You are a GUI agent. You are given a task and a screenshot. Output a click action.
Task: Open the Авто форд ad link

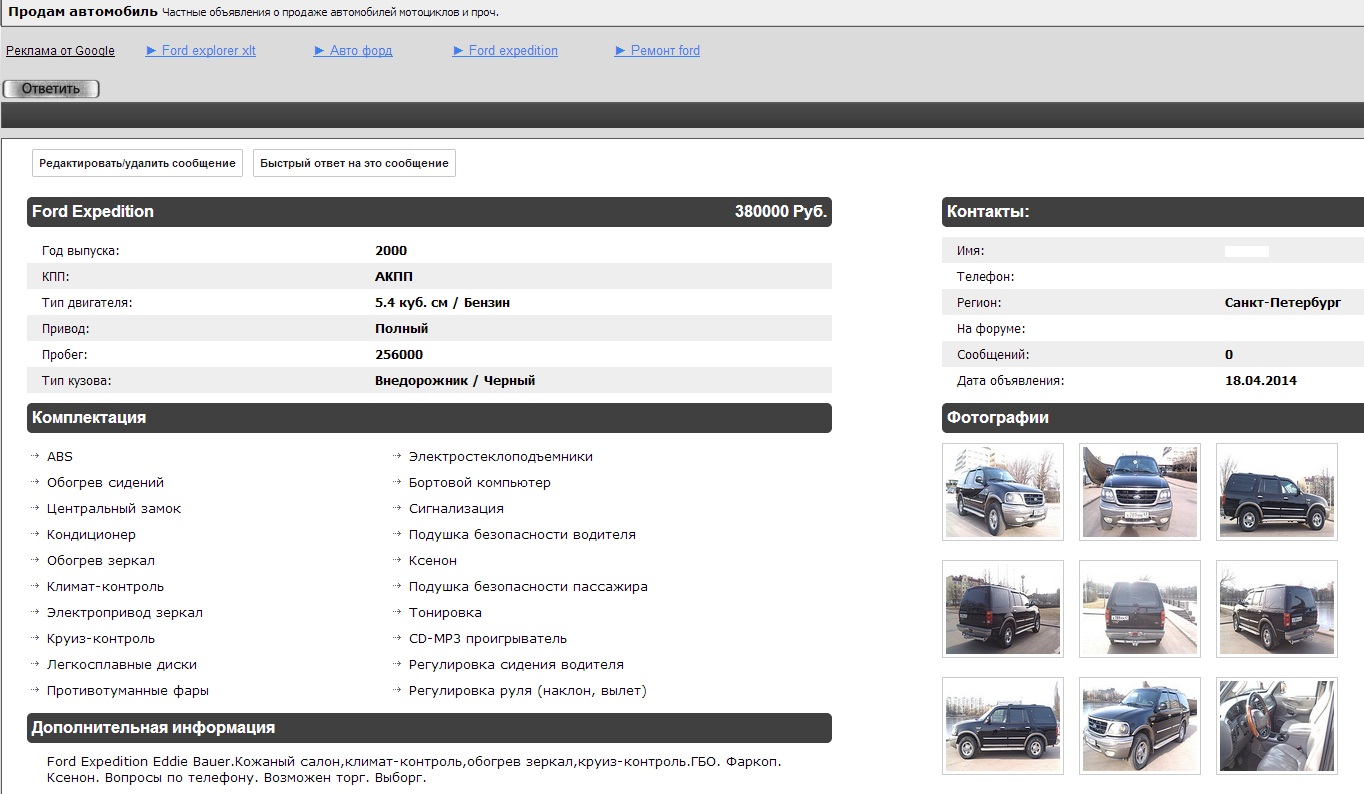[353, 51]
